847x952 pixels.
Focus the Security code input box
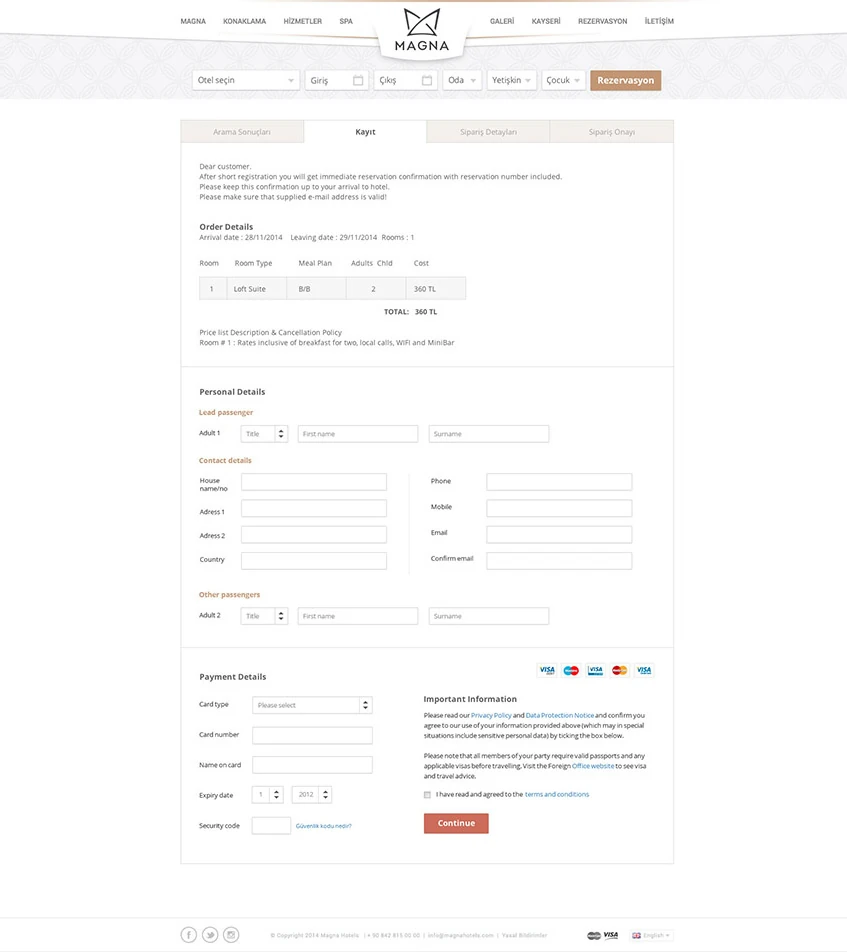point(271,825)
